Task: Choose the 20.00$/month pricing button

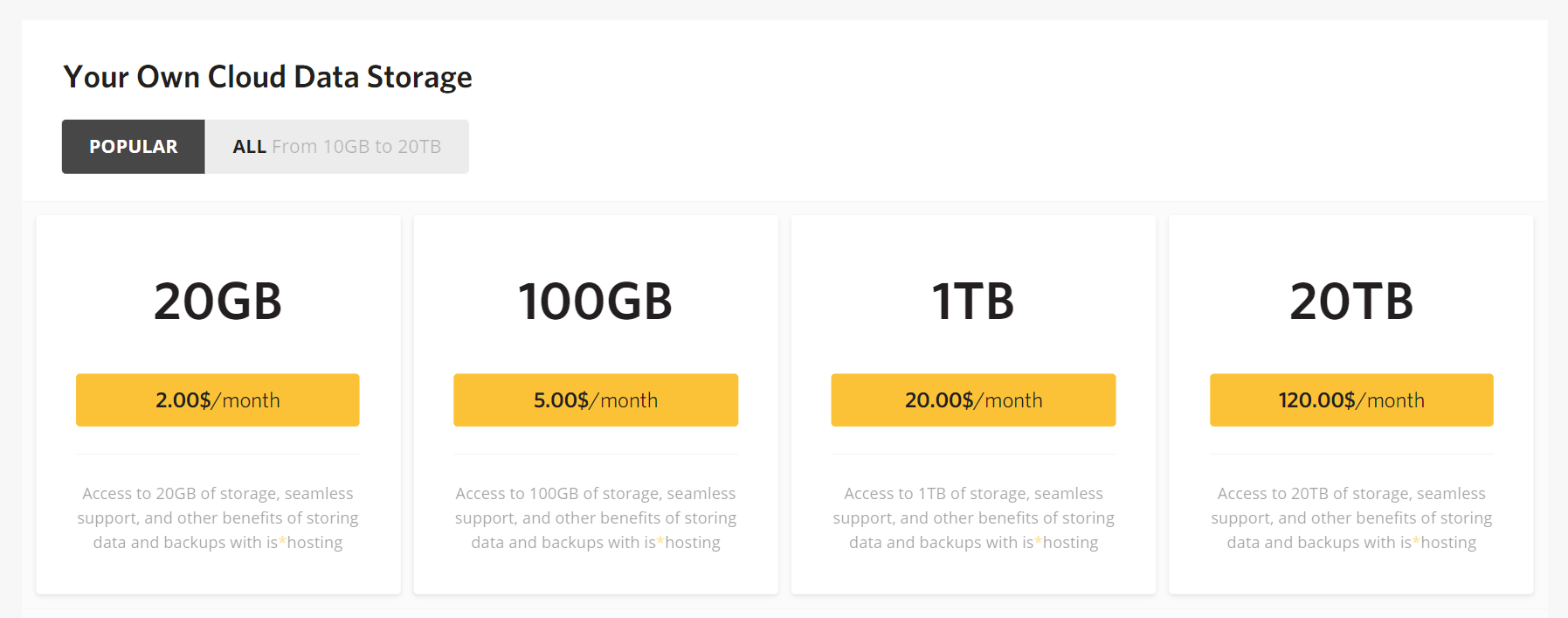Action: [x=972, y=399]
